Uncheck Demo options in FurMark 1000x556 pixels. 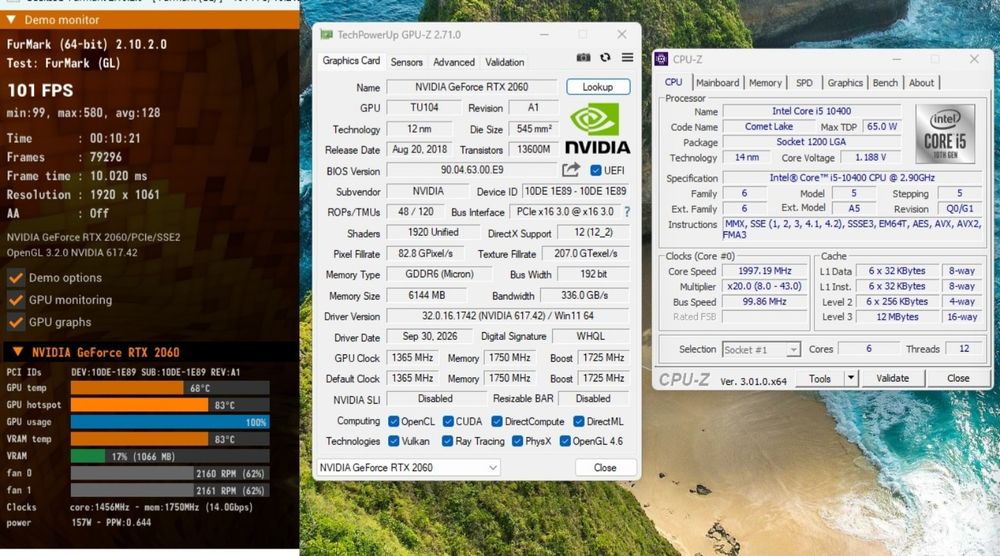pos(15,278)
